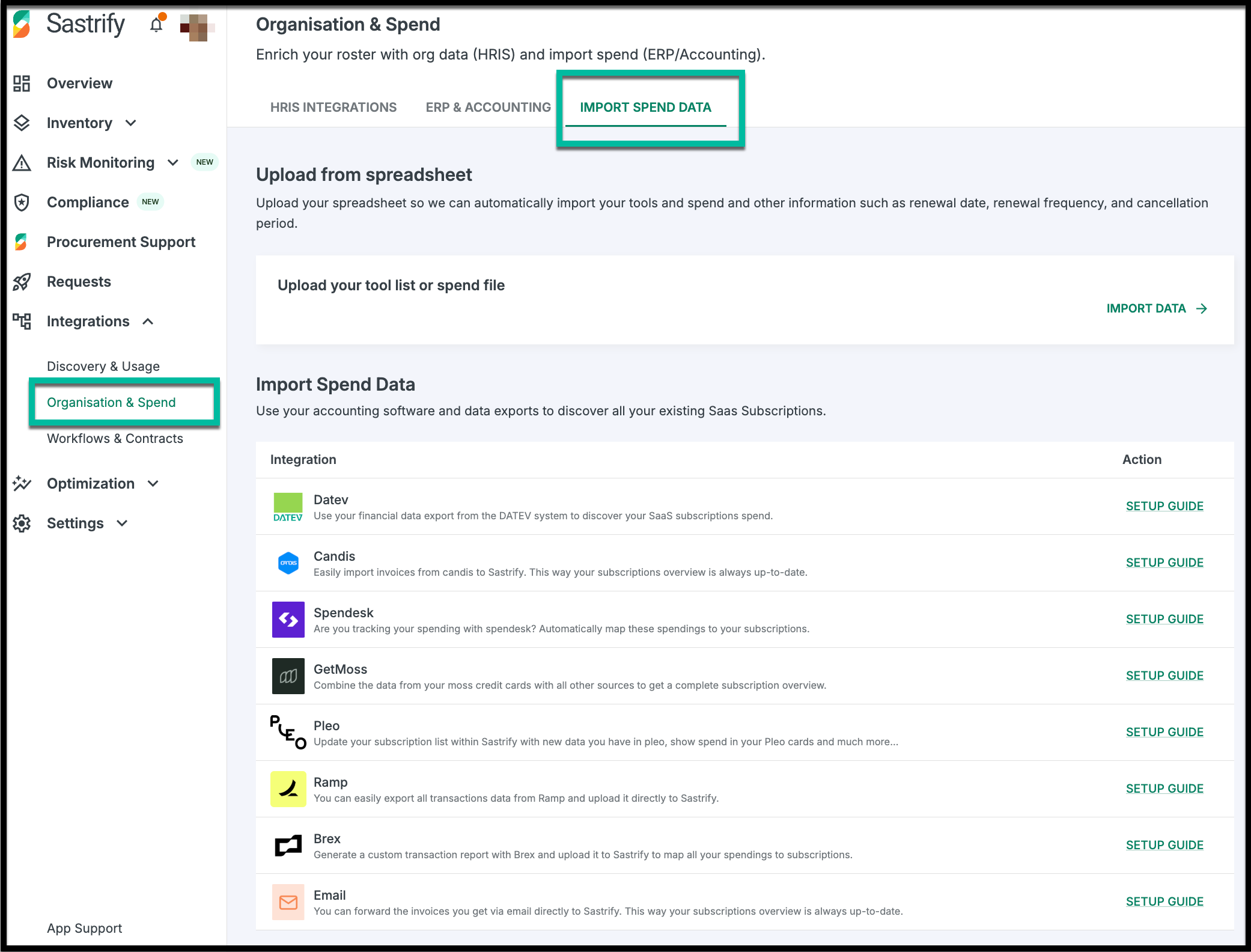Open the Candis setup guide
This screenshot has height=952, width=1251.
pyautogui.click(x=1164, y=563)
